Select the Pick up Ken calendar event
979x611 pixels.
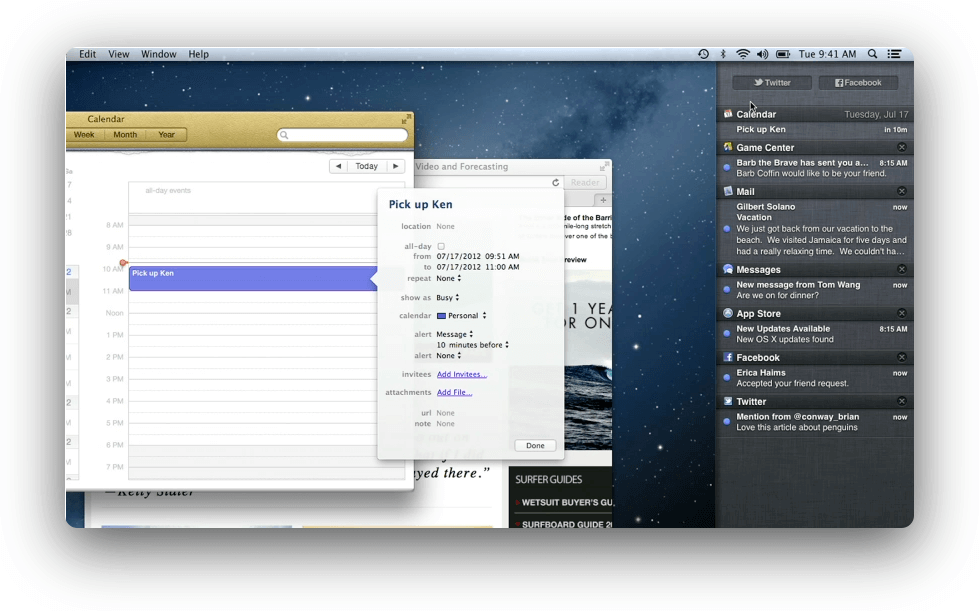(253, 278)
